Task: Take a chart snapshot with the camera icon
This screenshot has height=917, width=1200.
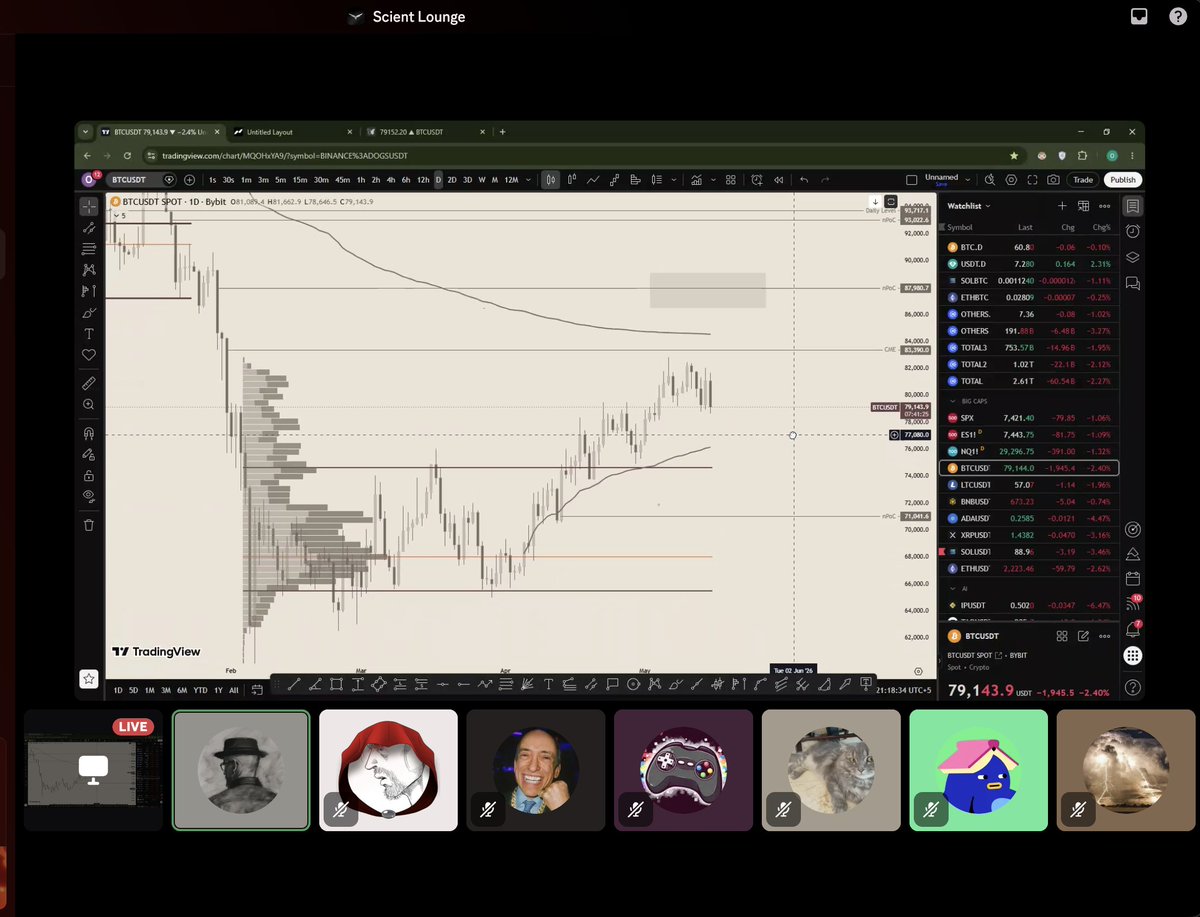Action: coord(1053,180)
